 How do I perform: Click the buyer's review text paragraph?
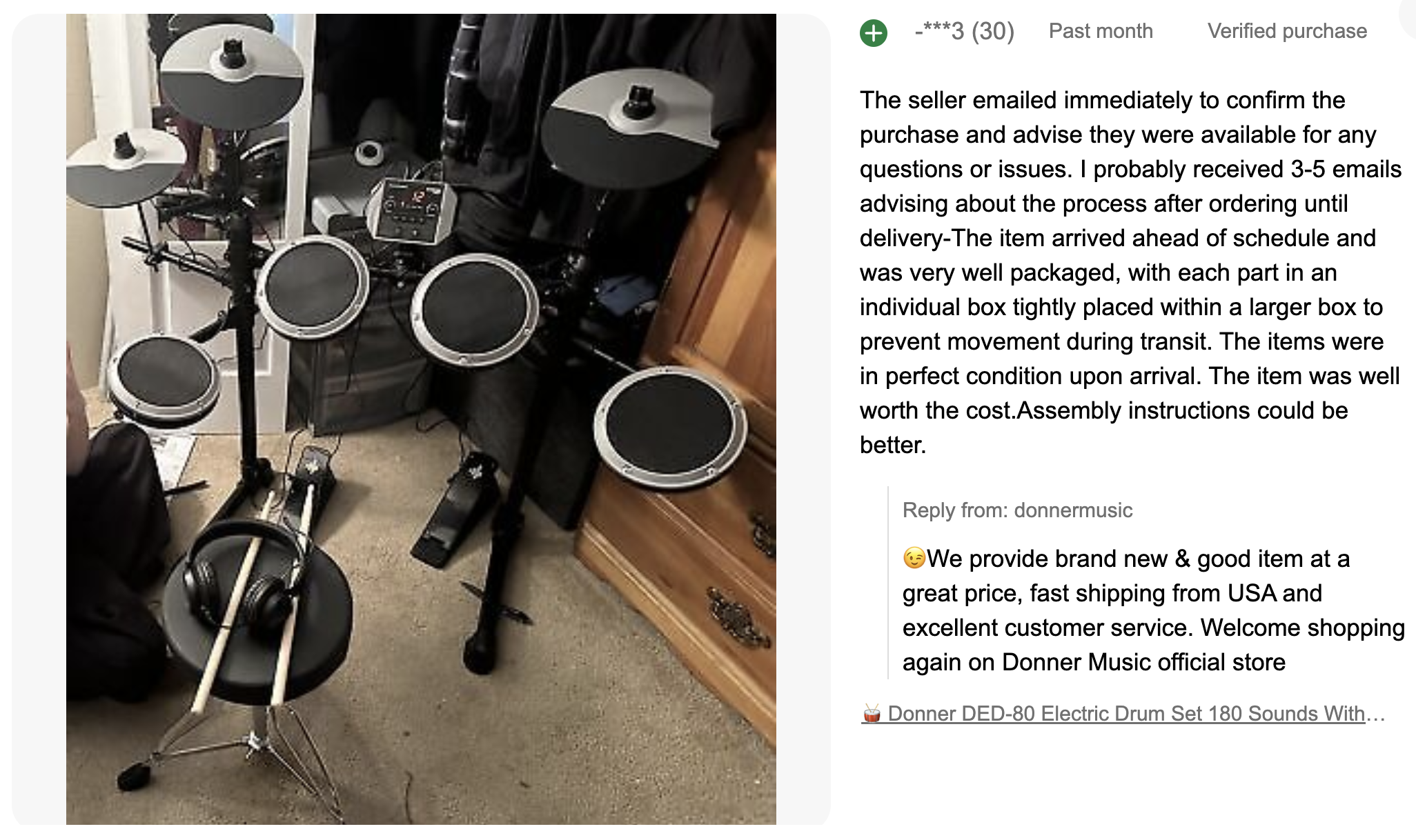point(1130,272)
